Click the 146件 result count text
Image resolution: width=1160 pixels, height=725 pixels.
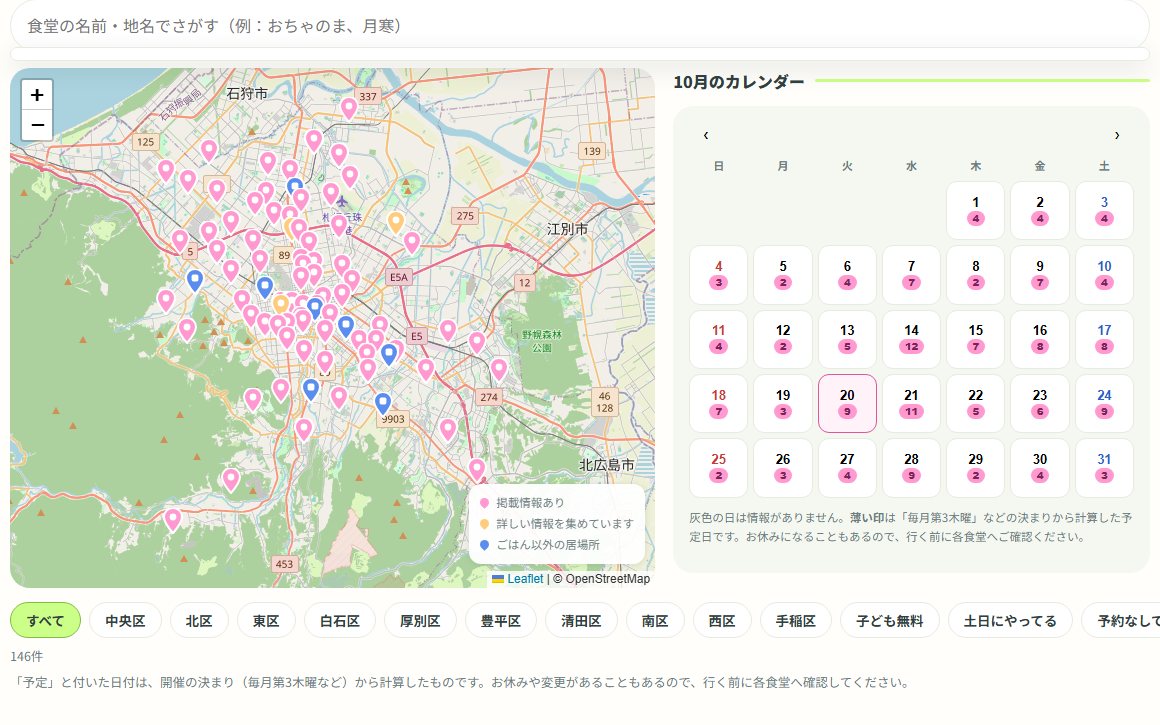coord(27,656)
